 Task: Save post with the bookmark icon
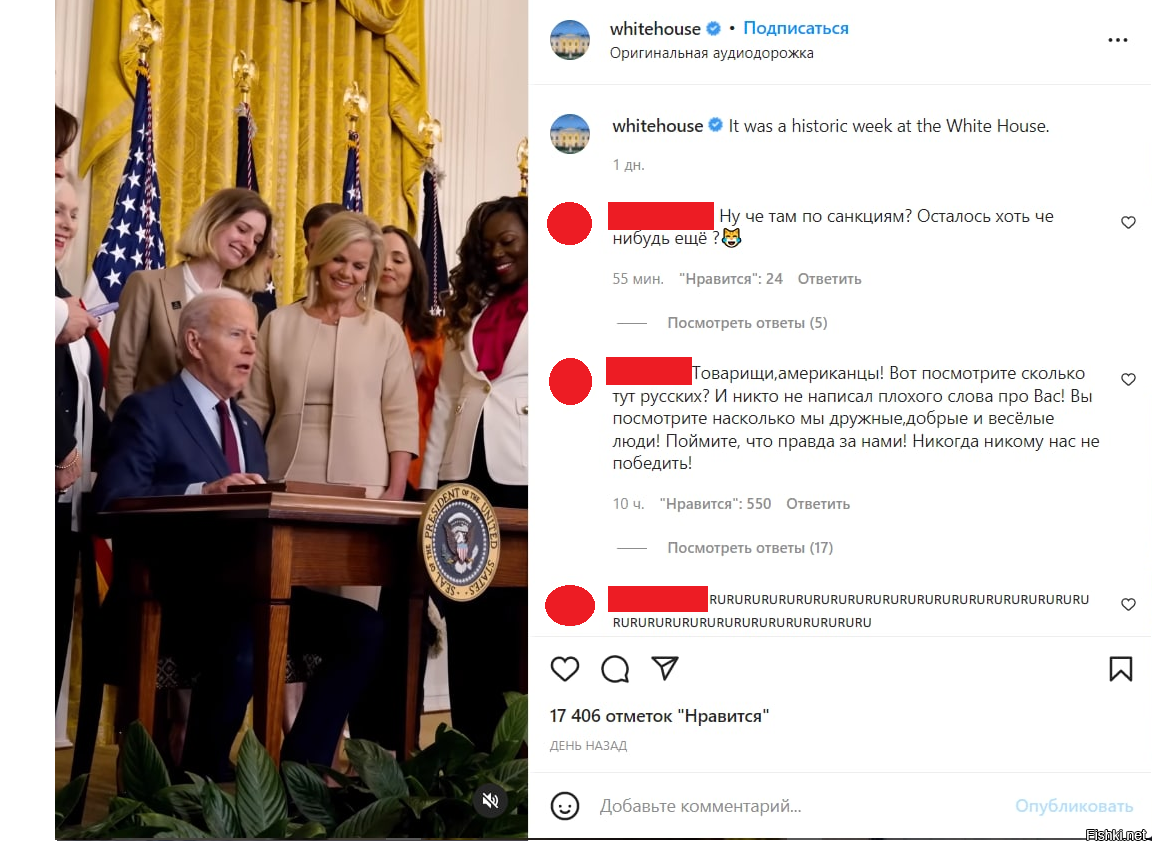(1120, 668)
